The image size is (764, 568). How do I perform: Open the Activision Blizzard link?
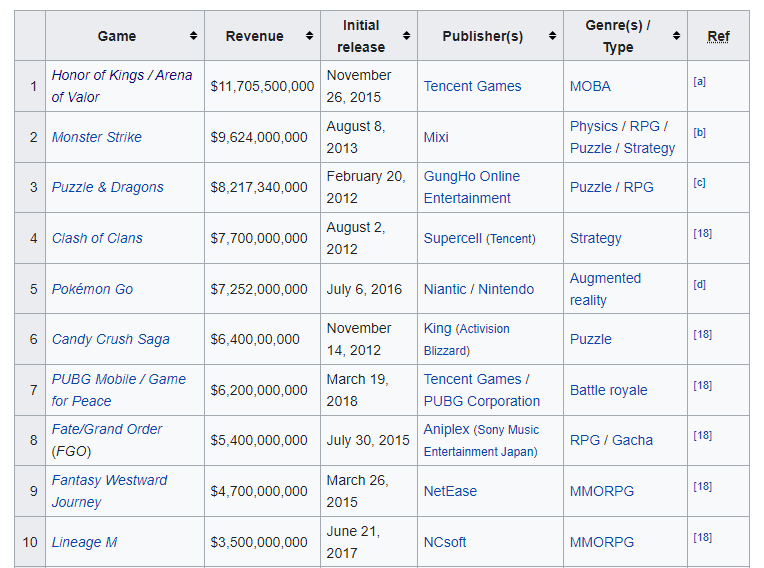[x=466, y=340]
